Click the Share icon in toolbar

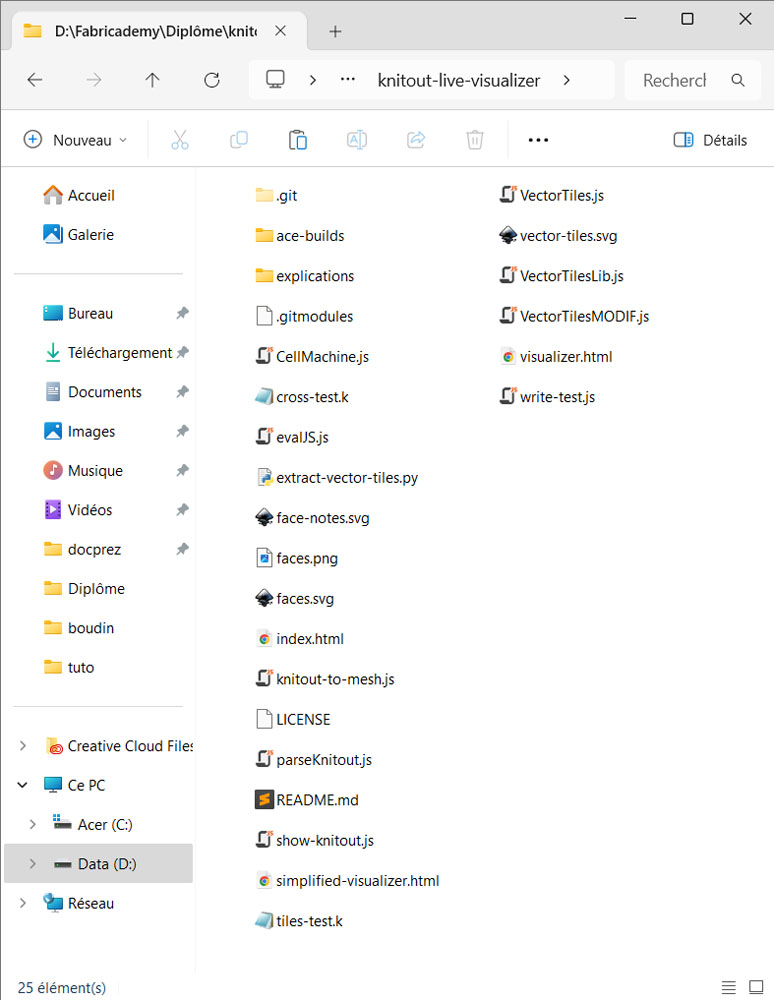click(416, 140)
